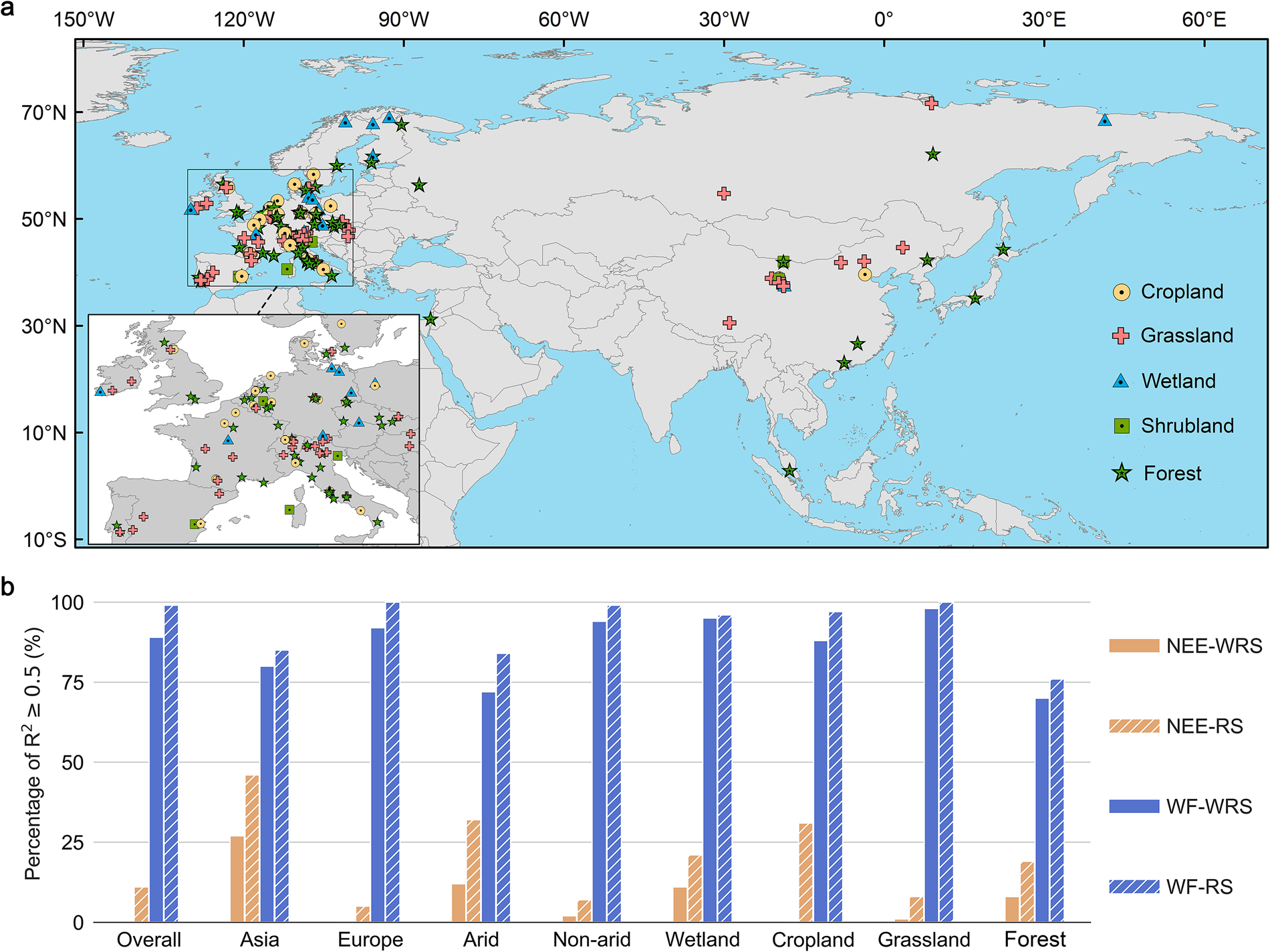The image size is (1270, 952).
Task: Click the Wetland triangle symbol in the legend
Action: [x=1121, y=381]
